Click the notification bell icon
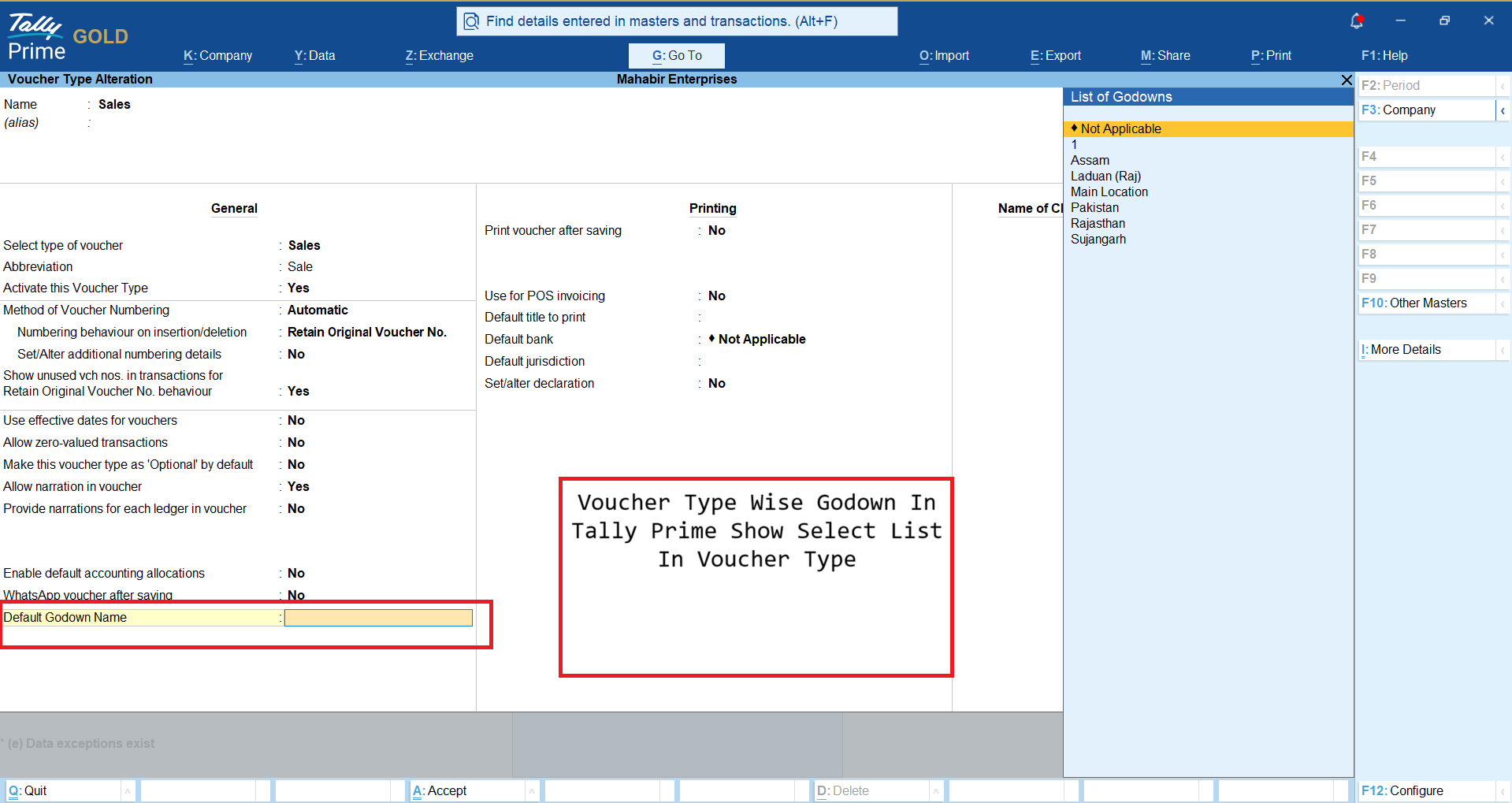 [x=1357, y=21]
